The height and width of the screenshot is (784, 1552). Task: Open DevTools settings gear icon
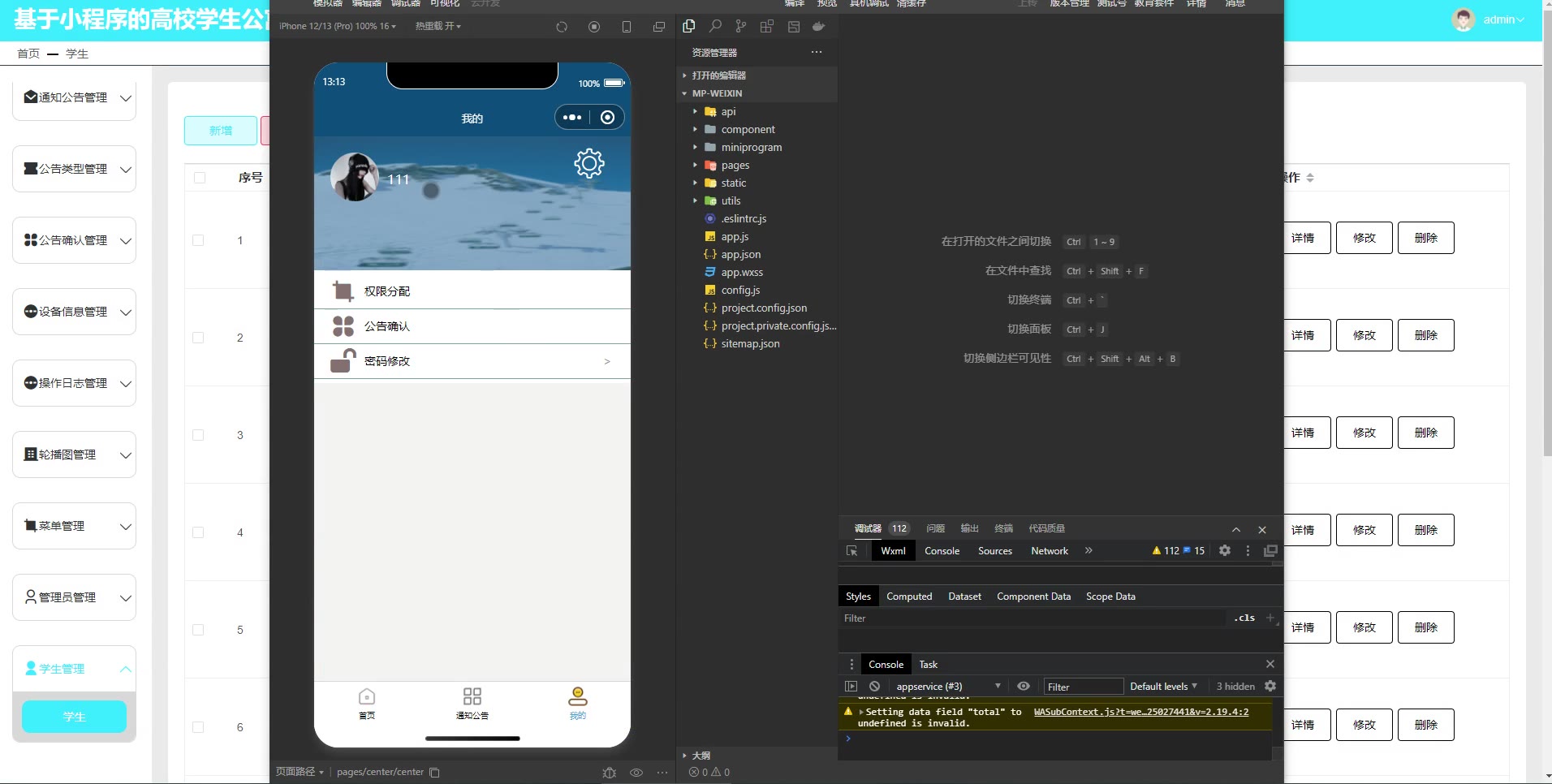1225,551
